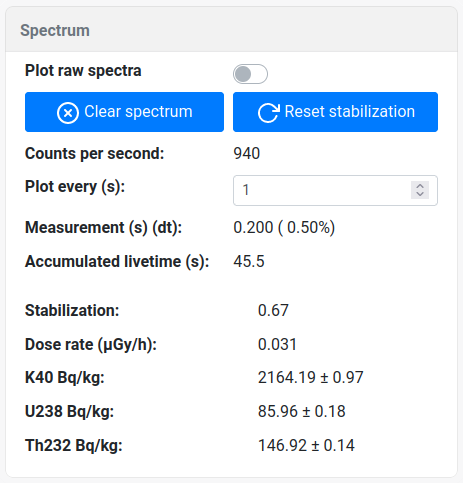Decrease Plot every value with the down arrow
This screenshot has height=483, width=463.
(420, 194)
